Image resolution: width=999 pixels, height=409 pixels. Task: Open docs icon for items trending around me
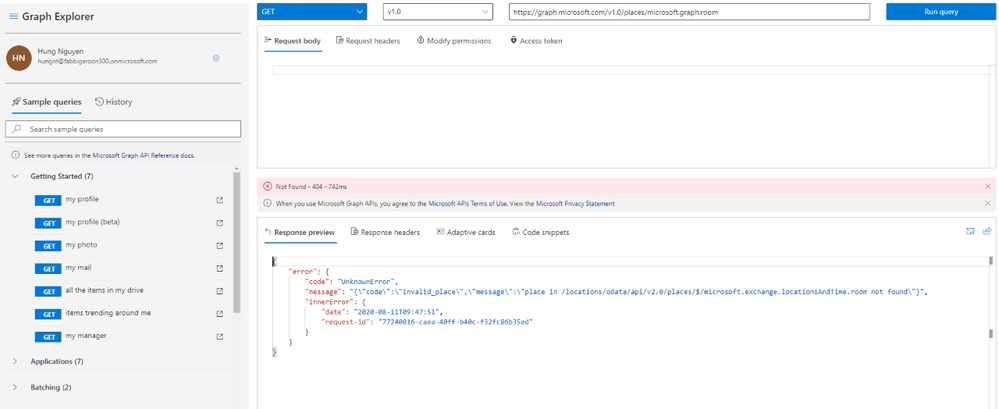(x=220, y=313)
